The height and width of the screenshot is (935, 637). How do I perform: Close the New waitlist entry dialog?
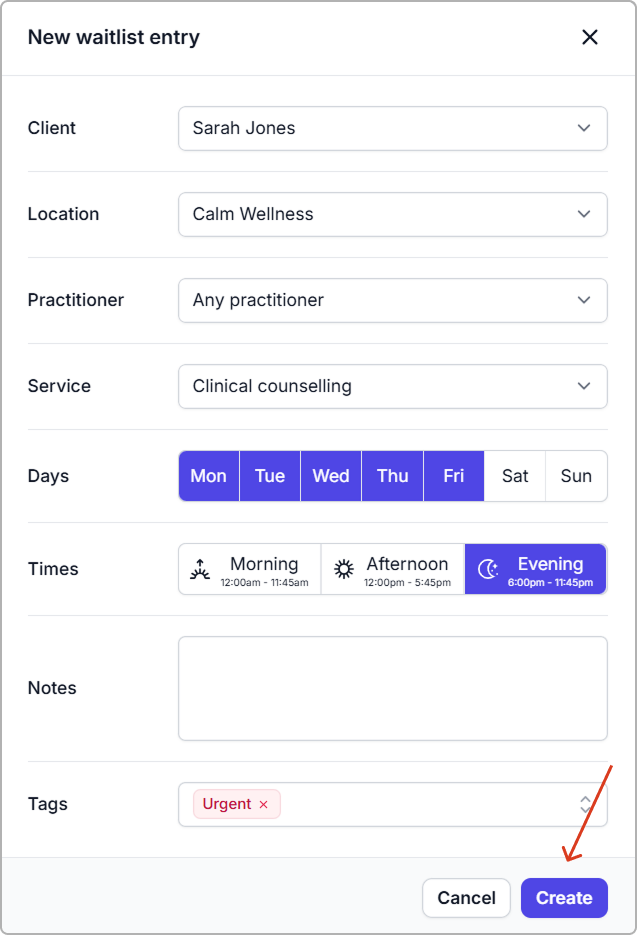point(590,37)
